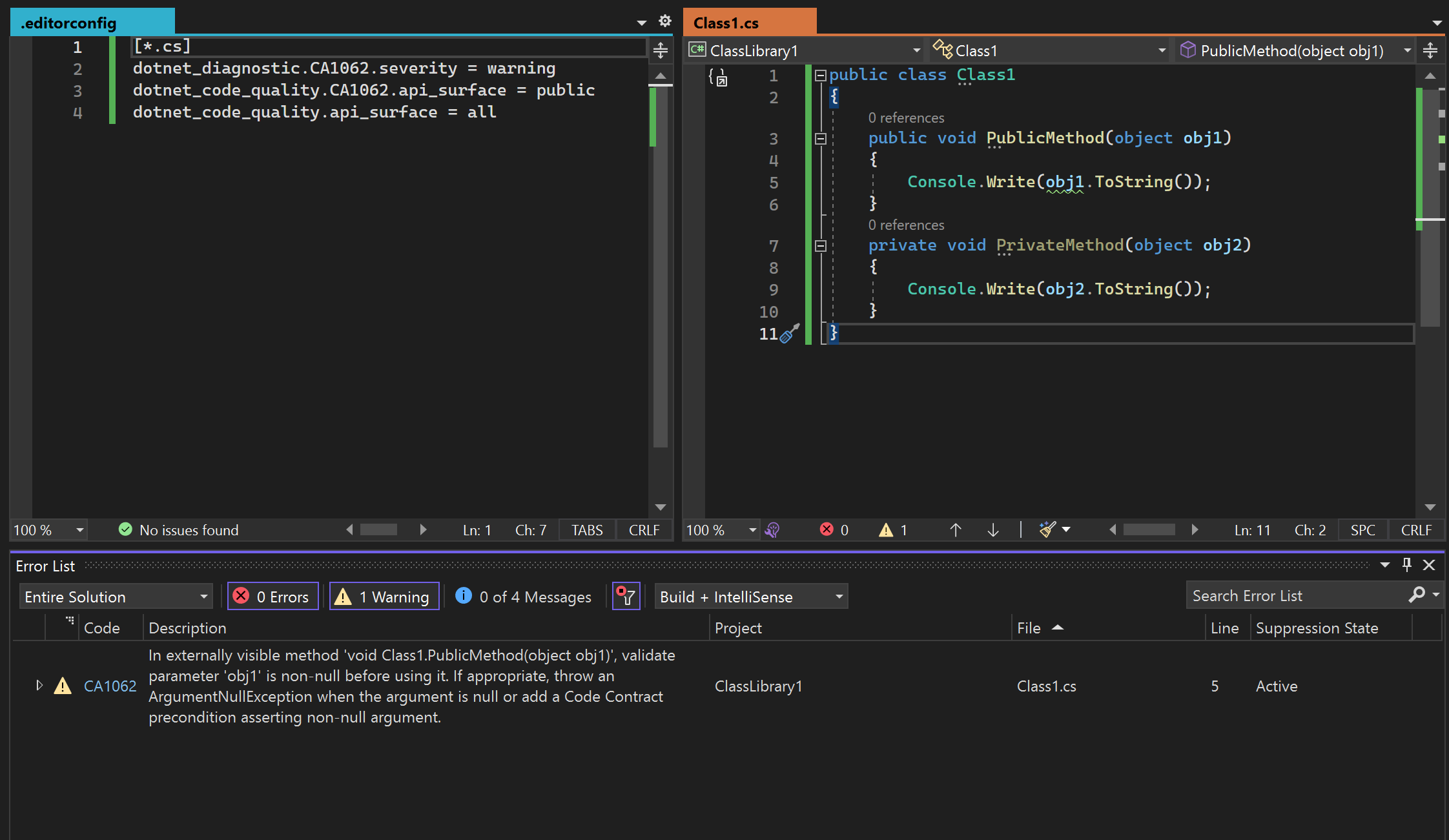Split the Class1.cs editor window icon
Image resolution: width=1449 pixels, height=840 pixels.
(x=1430, y=50)
